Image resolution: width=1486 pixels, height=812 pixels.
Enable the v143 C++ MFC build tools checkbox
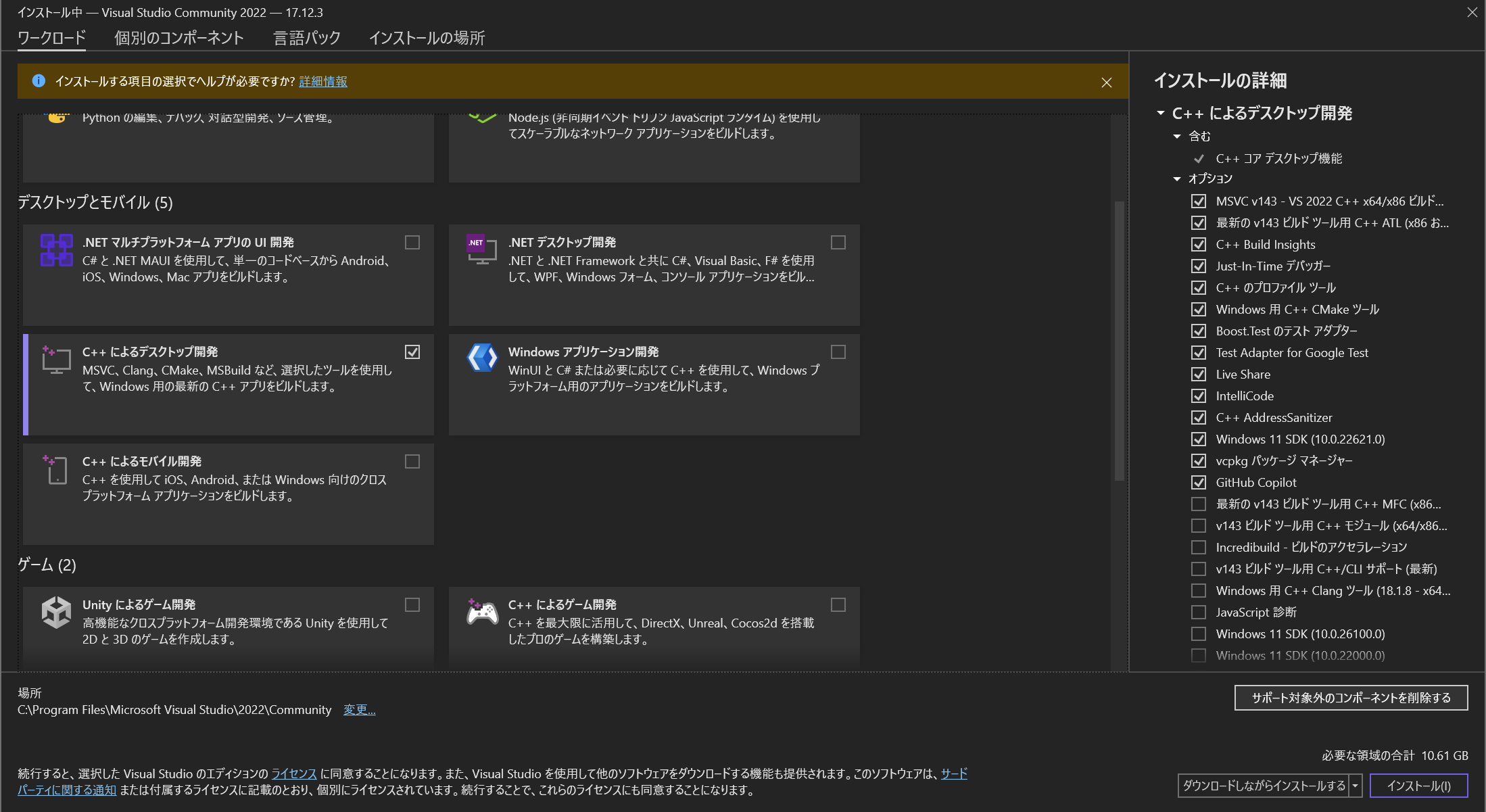[1199, 504]
